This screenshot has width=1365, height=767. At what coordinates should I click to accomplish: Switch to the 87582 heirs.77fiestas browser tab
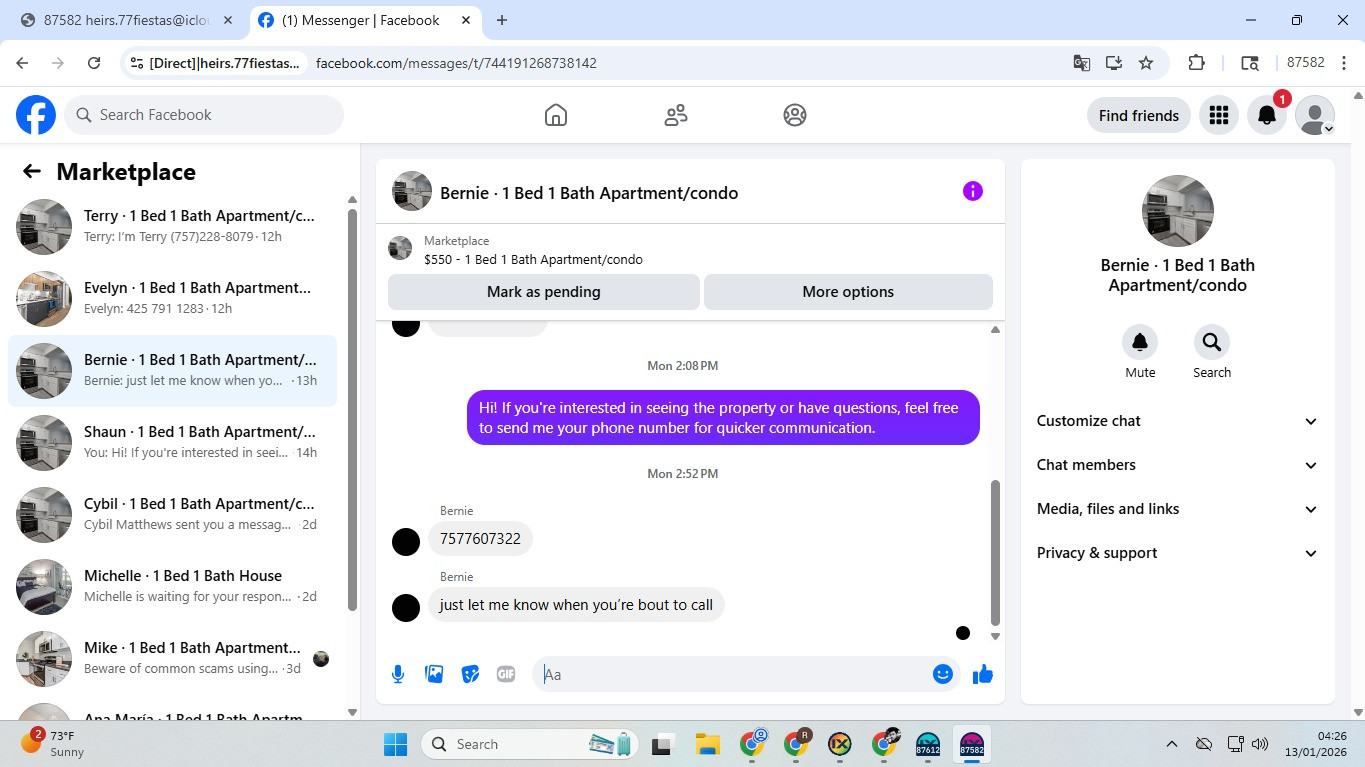[x=126, y=20]
